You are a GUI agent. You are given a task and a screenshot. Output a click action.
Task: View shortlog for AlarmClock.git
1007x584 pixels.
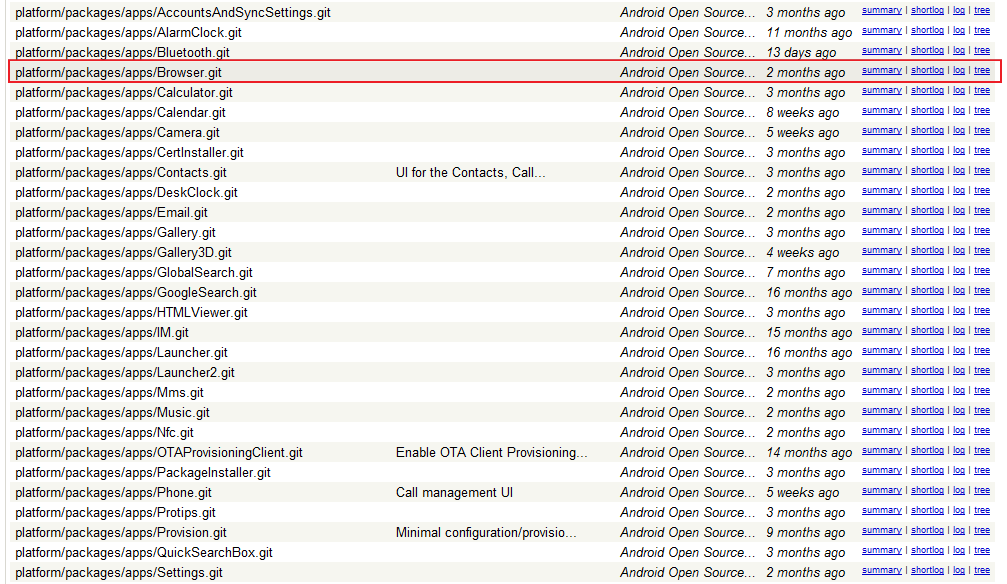[927, 30]
